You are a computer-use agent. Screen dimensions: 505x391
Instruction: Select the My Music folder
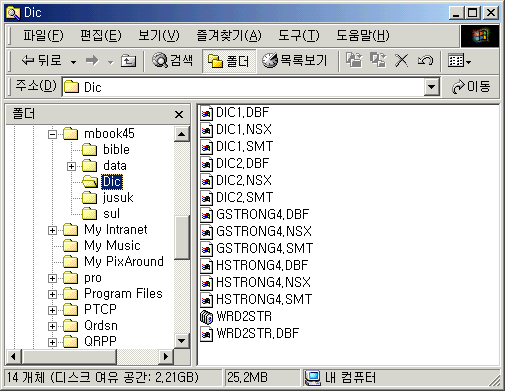102,246
